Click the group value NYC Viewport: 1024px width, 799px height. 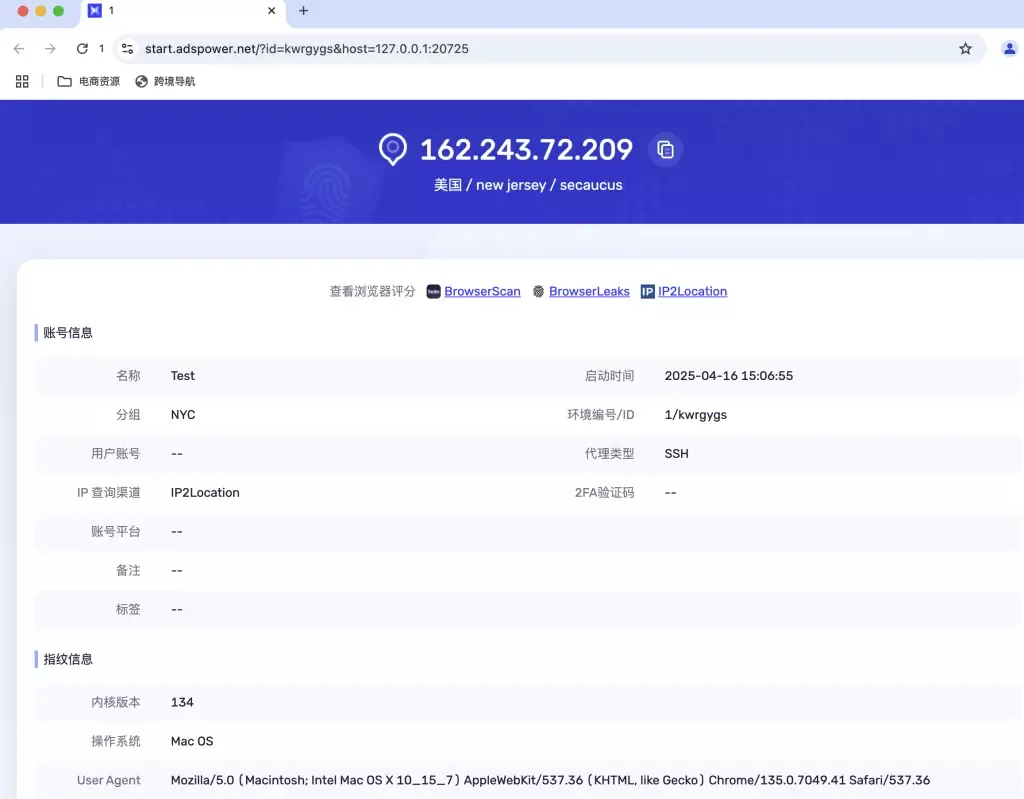(x=183, y=415)
